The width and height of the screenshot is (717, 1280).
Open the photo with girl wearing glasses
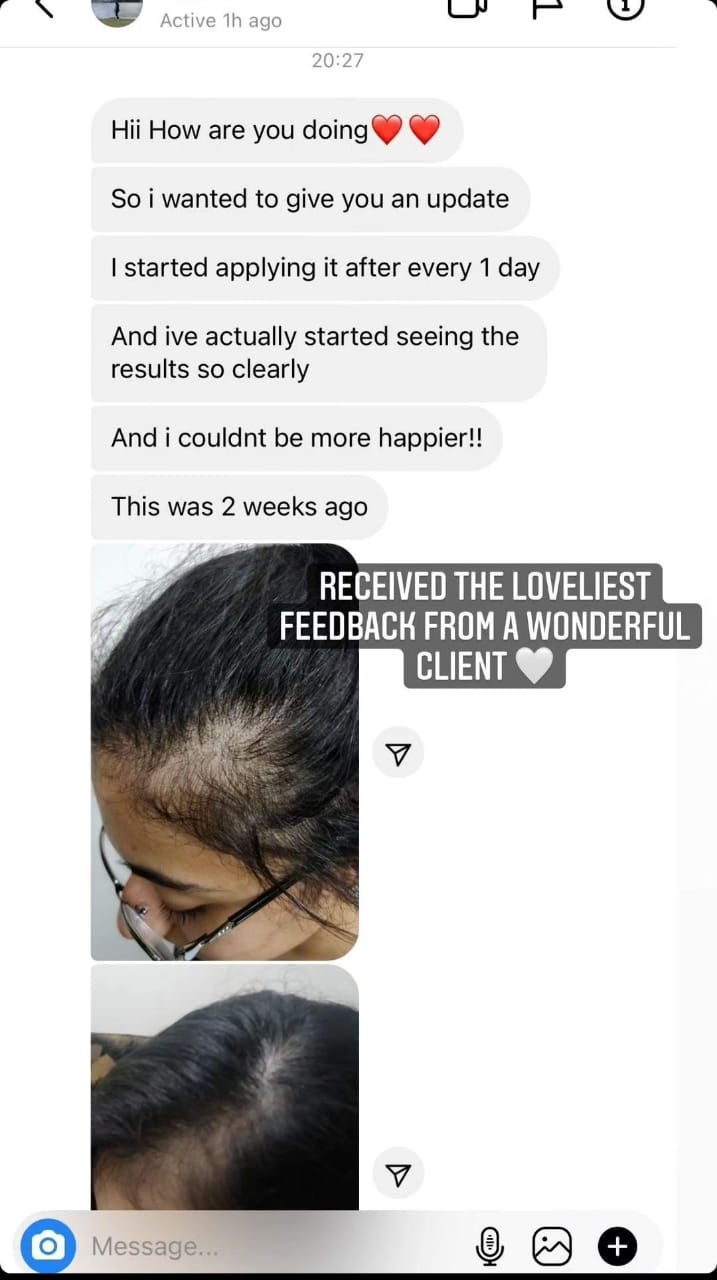point(224,751)
